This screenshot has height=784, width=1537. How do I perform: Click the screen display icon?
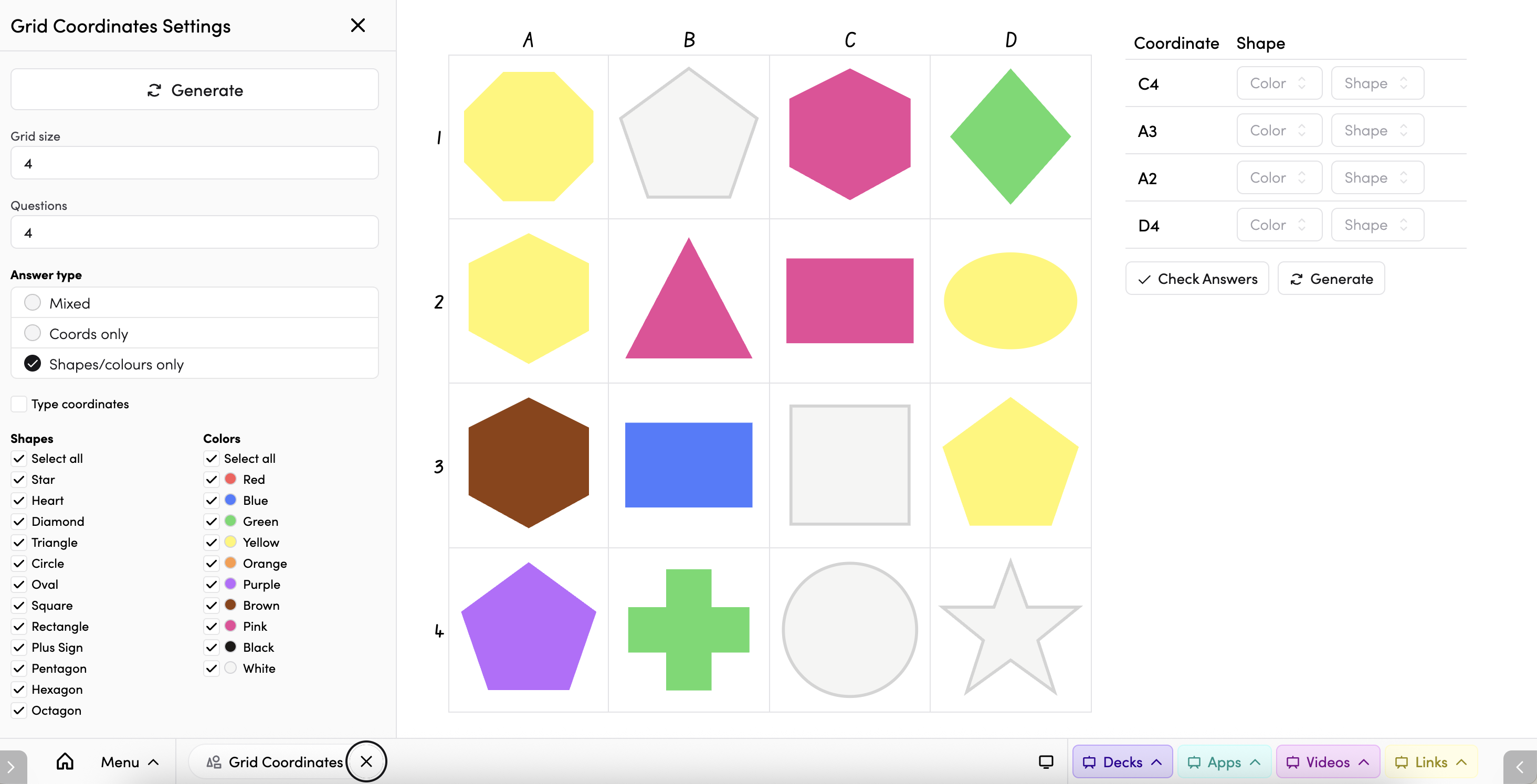(x=1045, y=761)
